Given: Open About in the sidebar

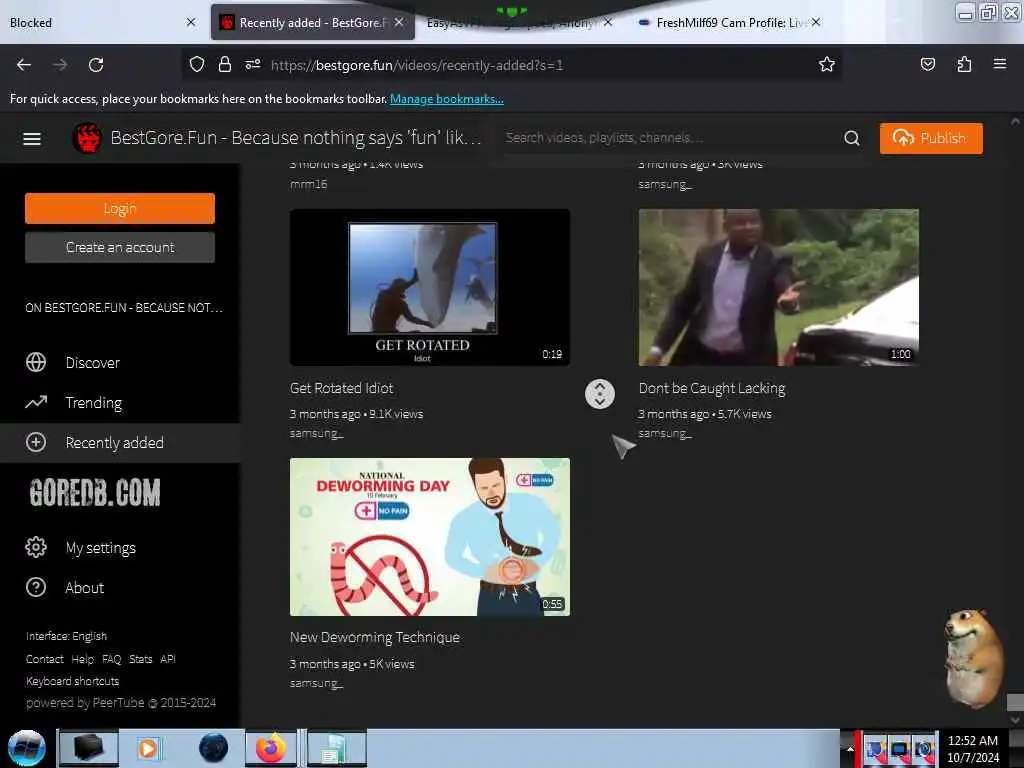Looking at the screenshot, I should 84,588.
